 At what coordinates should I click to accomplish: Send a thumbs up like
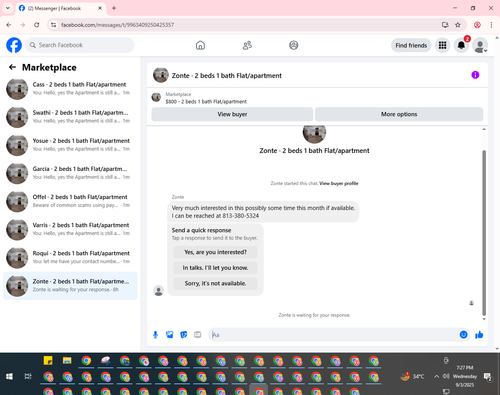(479, 335)
